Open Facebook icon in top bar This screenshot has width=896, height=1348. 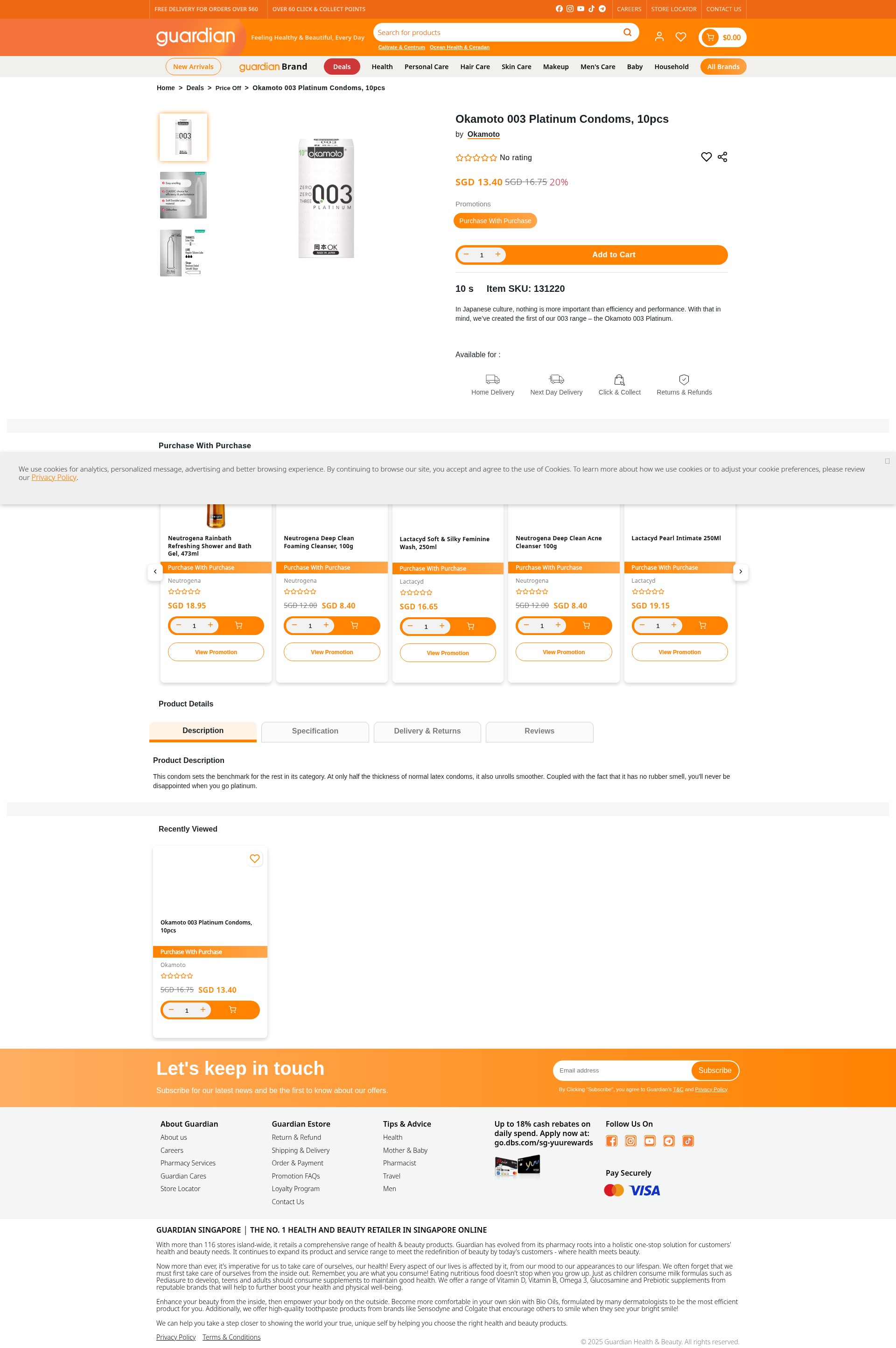pos(559,8)
